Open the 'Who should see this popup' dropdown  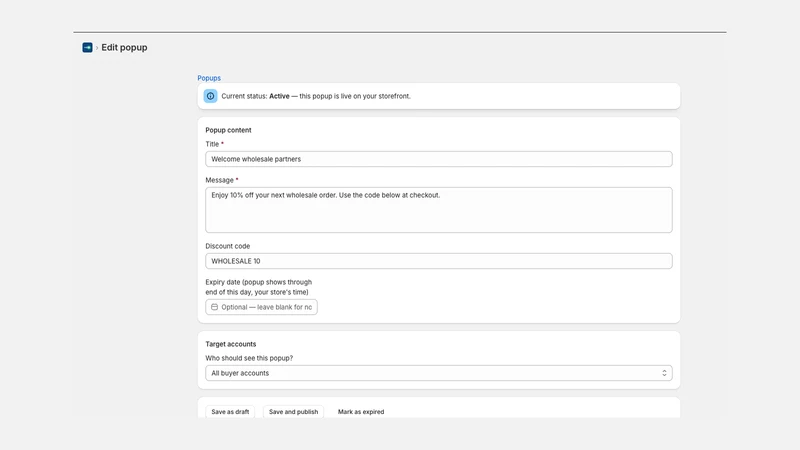[439, 373]
